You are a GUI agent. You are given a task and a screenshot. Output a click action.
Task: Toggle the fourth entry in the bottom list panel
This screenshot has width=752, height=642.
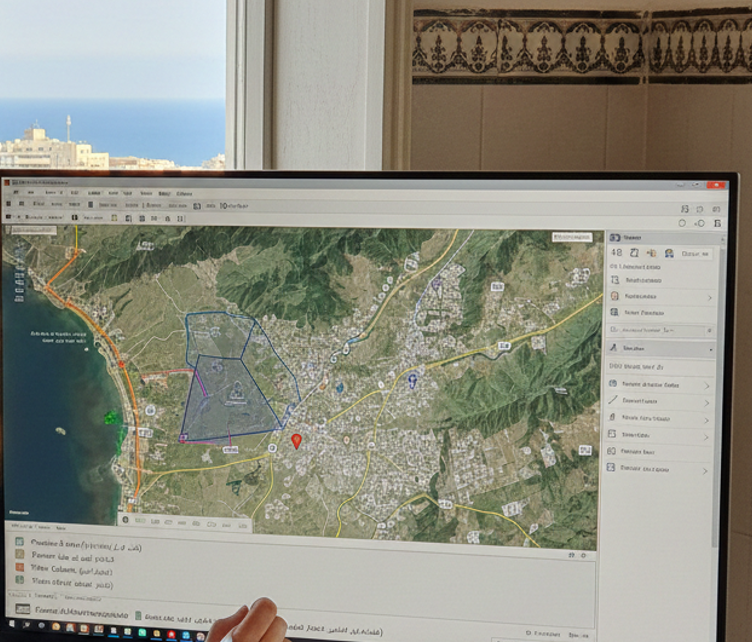[x=19, y=581]
